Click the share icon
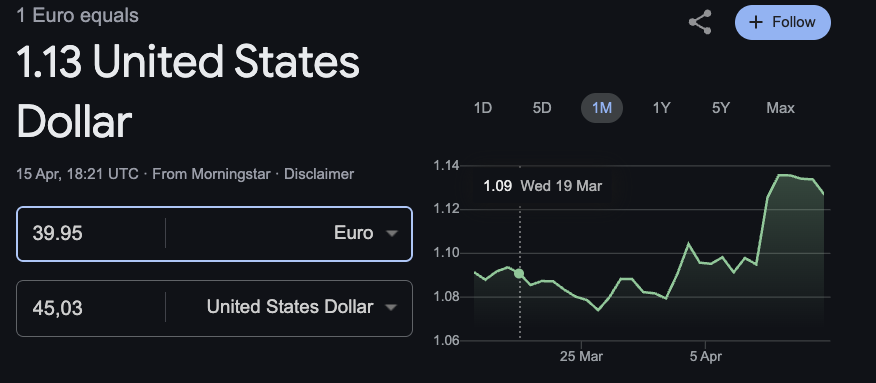The width and height of the screenshot is (876, 383). tap(699, 22)
